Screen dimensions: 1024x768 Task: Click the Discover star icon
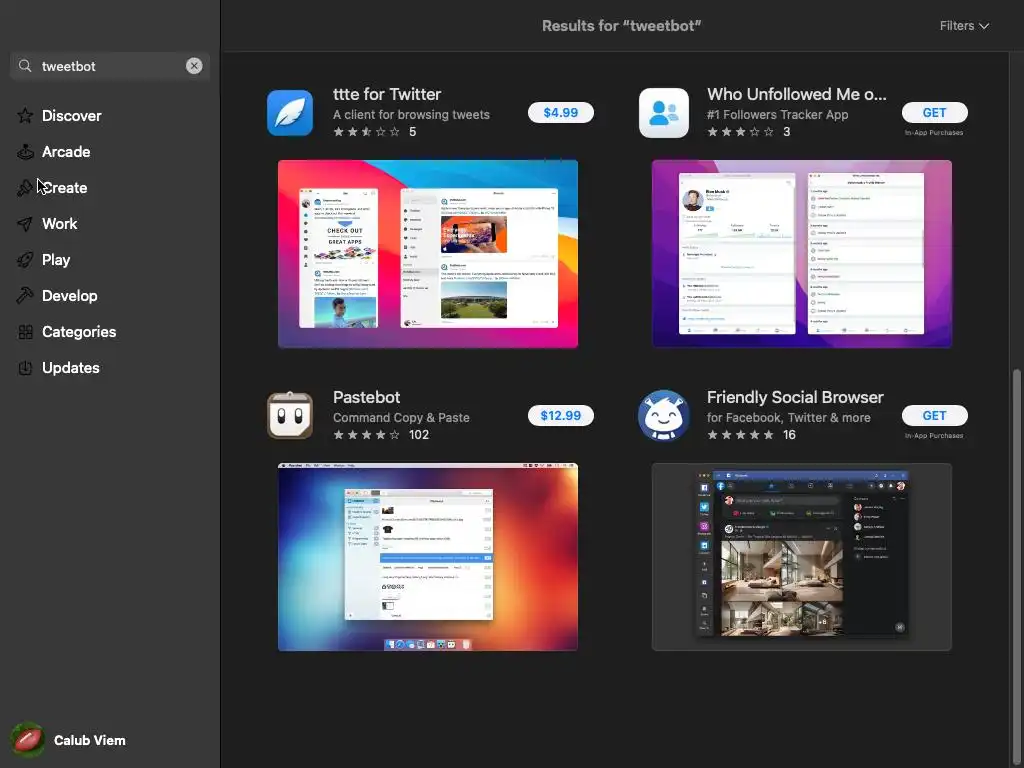click(x=25, y=116)
